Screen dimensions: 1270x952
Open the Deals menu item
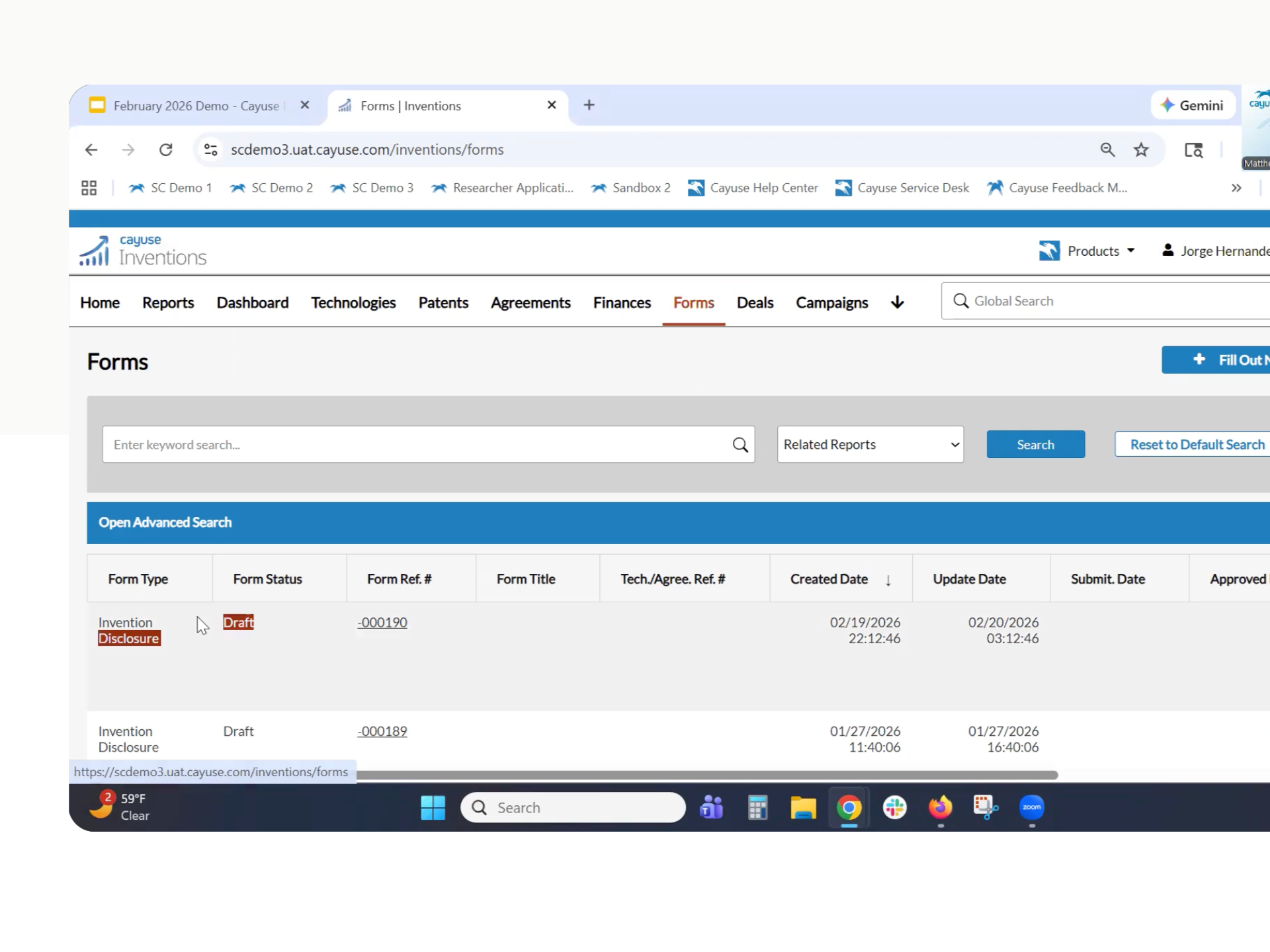(755, 303)
